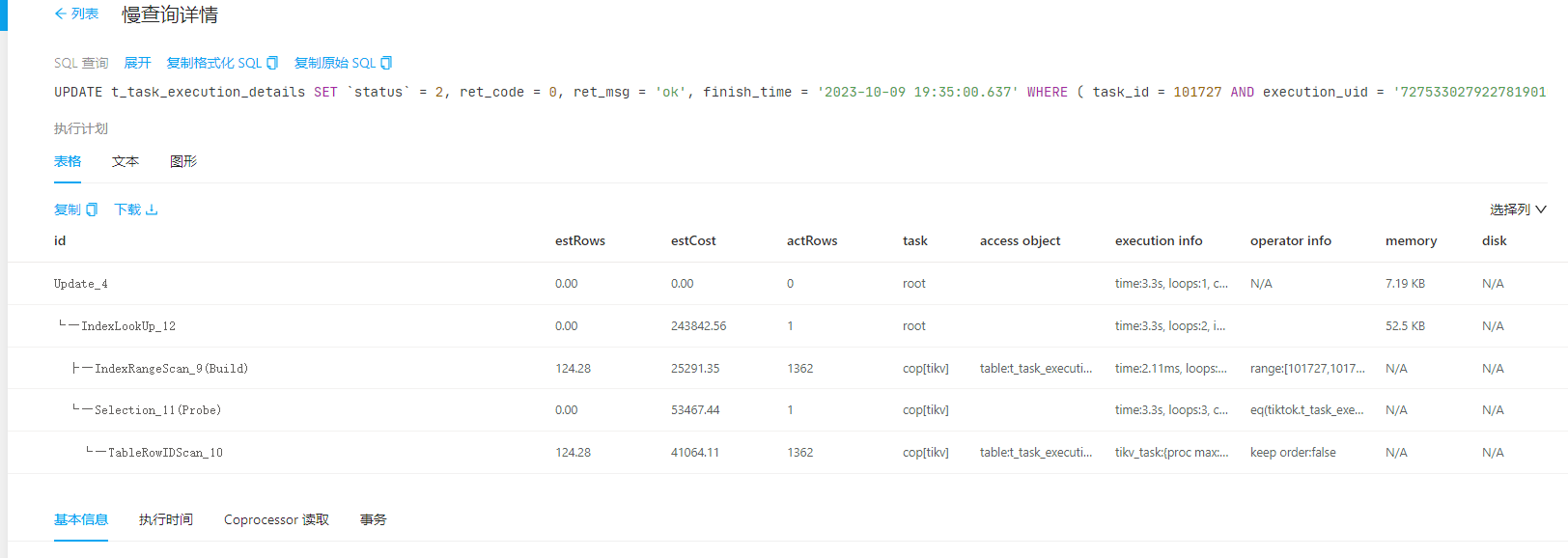Copy the formatted SQL using its copy icon
The height and width of the screenshot is (558, 1568).
(272, 63)
